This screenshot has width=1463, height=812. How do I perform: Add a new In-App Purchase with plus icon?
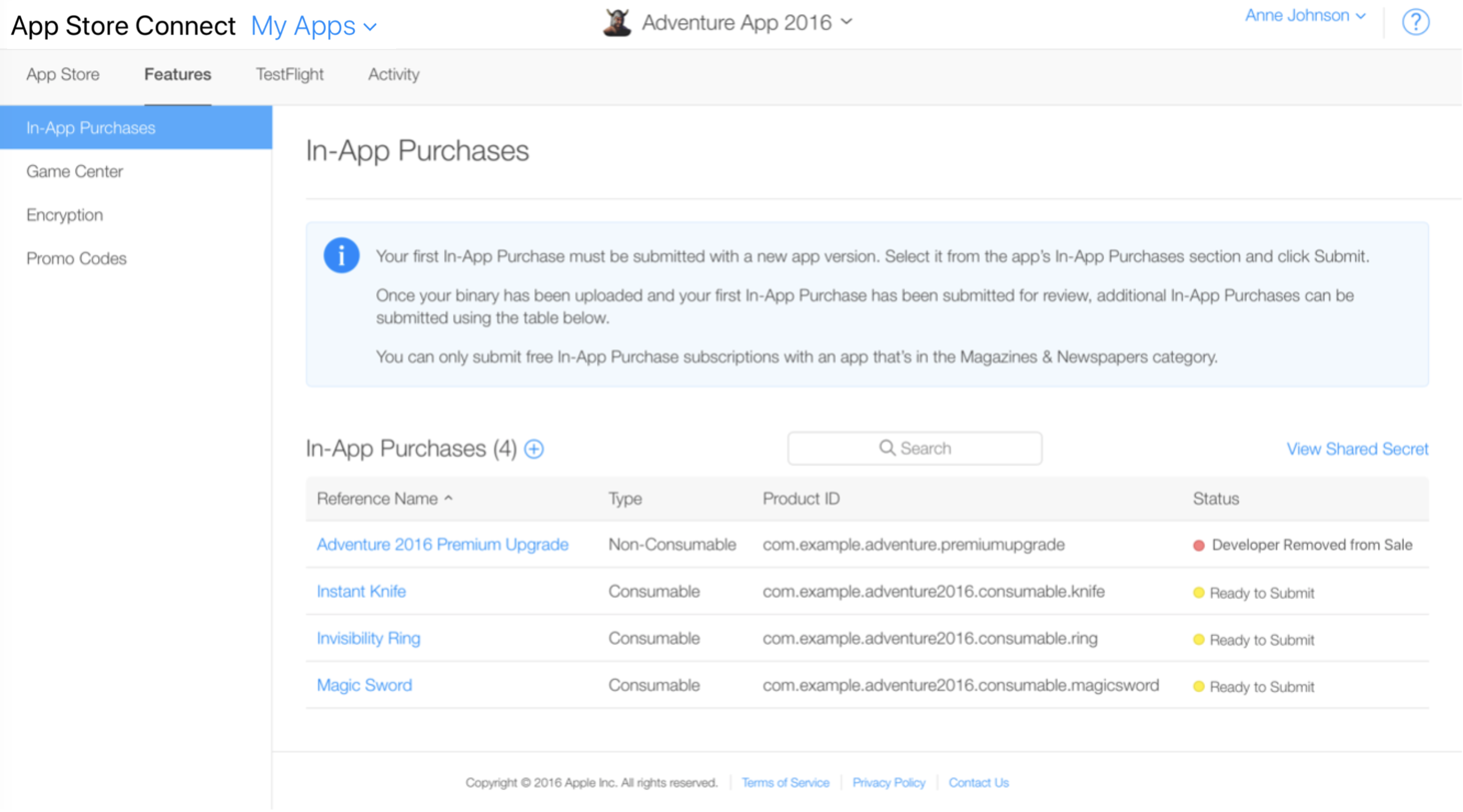[534, 449]
